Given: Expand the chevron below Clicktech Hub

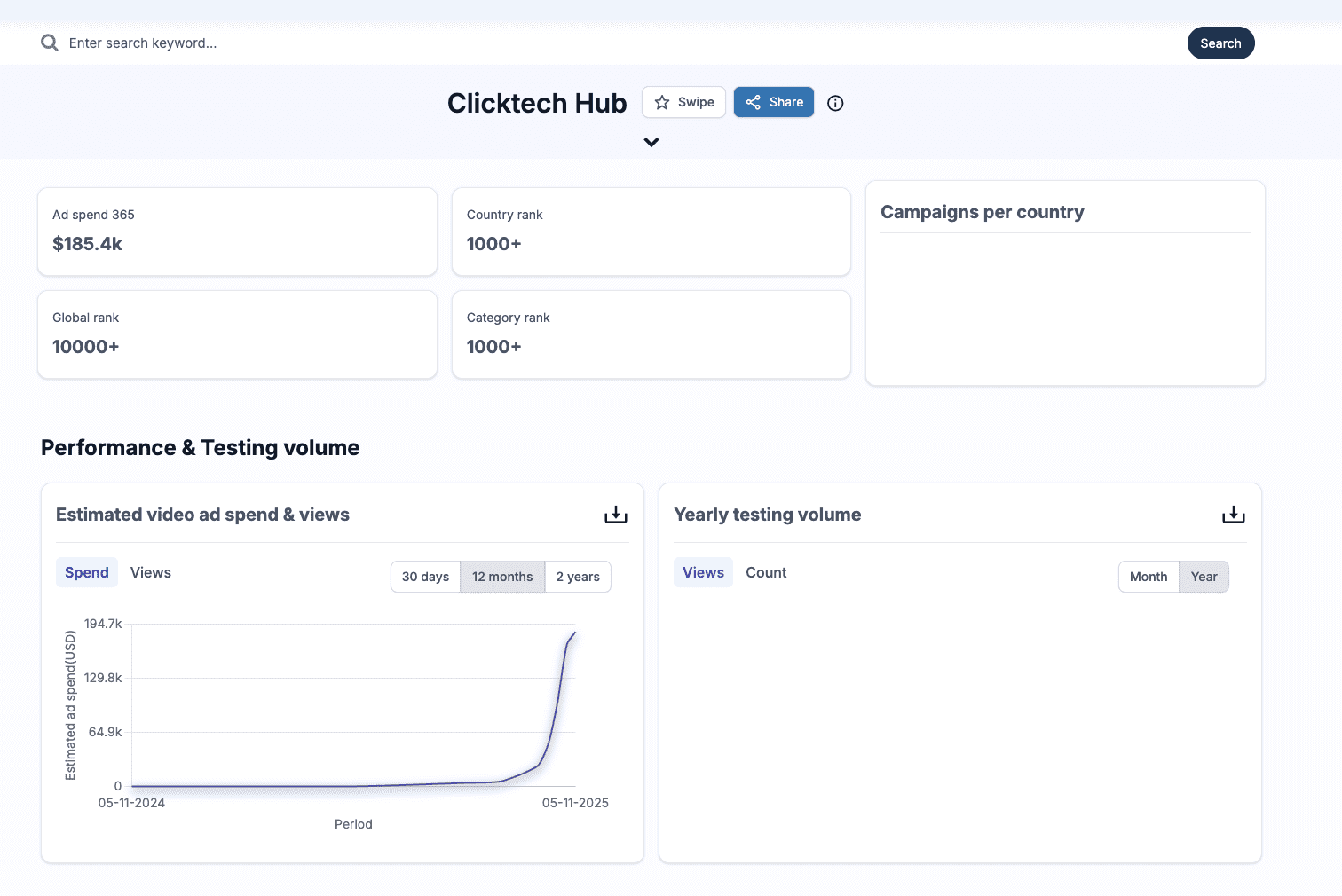Looking at the screenshot, I should tap(651, 142).
